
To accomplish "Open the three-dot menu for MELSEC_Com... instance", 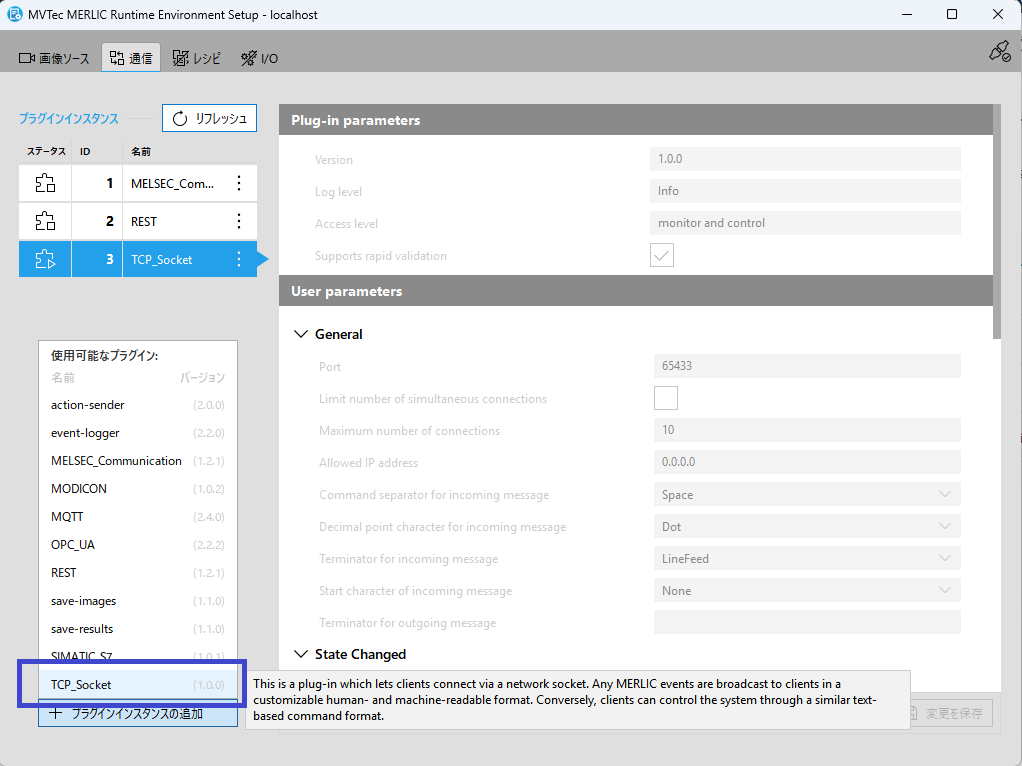I will pos(239,183).
